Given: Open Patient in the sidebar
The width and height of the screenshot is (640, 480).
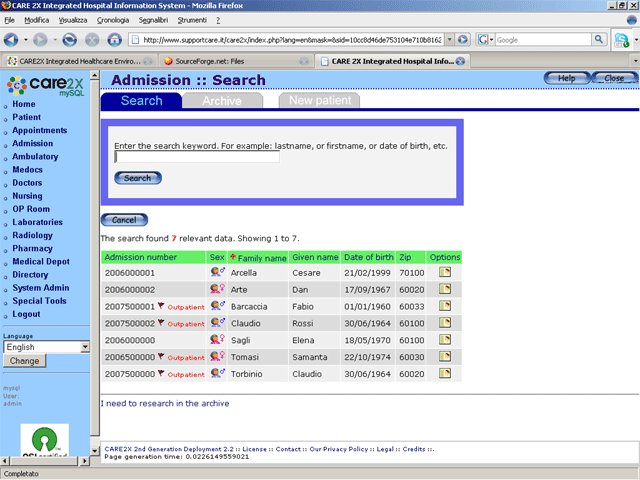Looking at the screenshot, I should point(27,117).
